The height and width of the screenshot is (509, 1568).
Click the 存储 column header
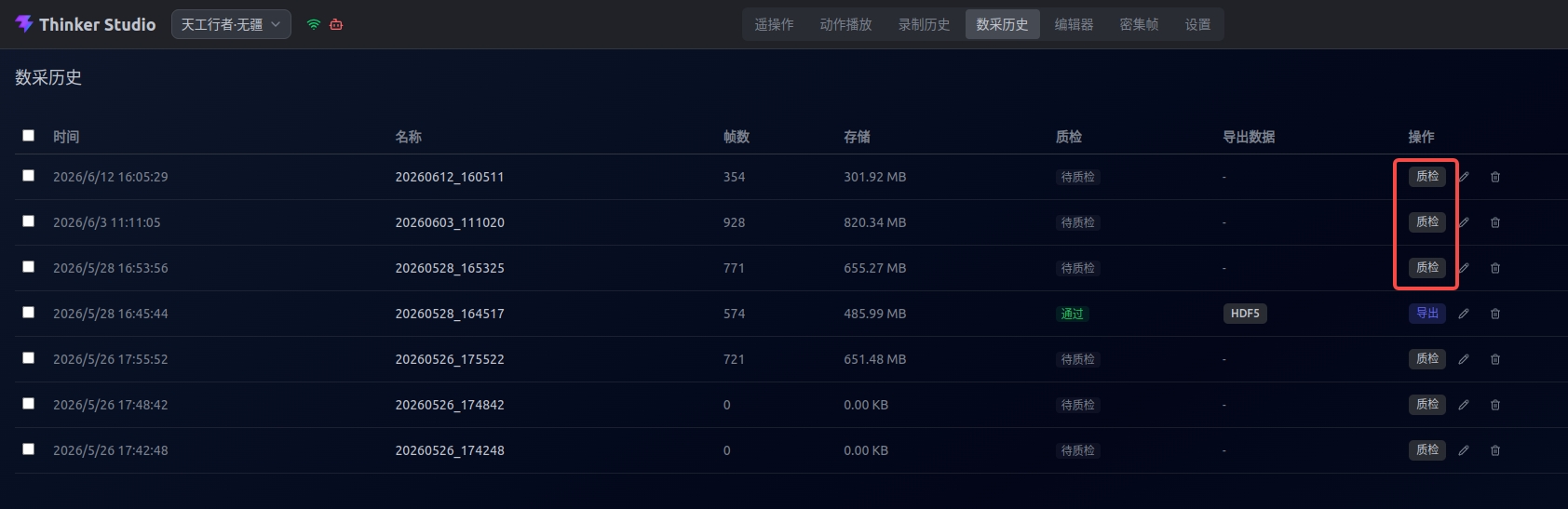(x=857, y=137)
